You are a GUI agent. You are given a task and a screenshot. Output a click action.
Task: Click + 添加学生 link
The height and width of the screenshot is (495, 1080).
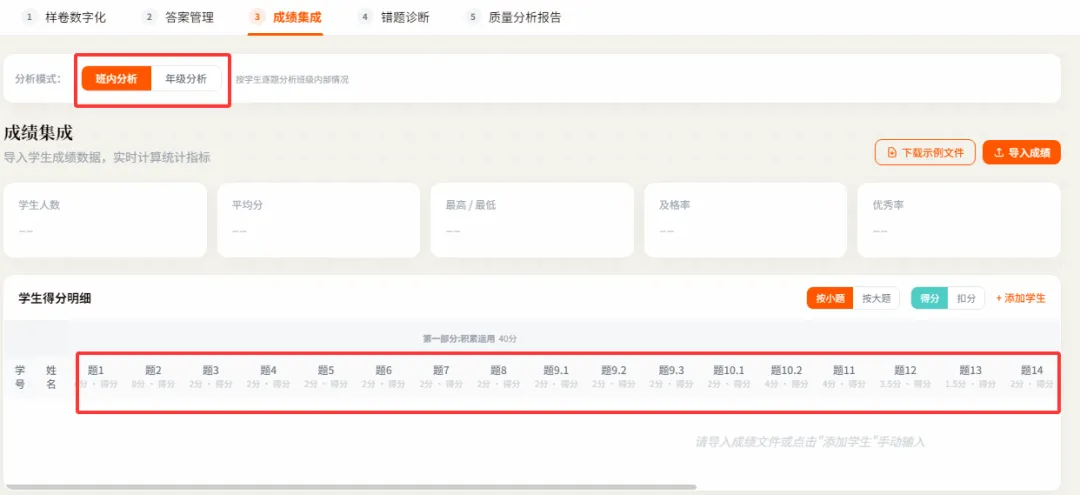(1021, 298)
